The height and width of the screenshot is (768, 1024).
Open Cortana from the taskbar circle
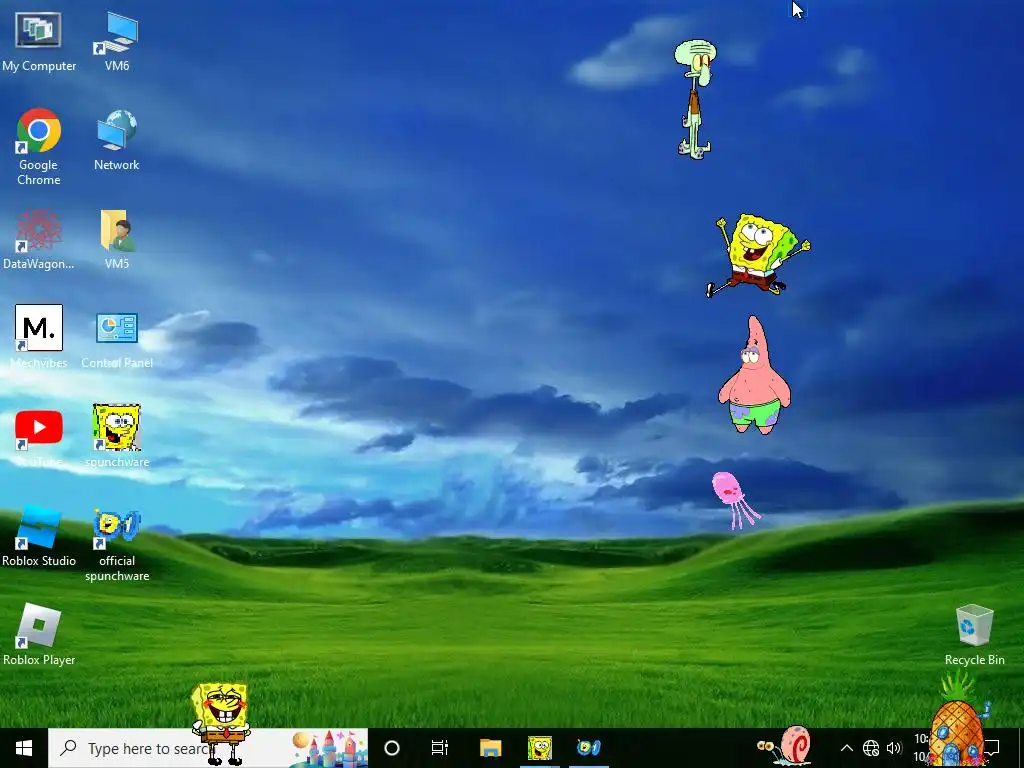tap(392, 748)
